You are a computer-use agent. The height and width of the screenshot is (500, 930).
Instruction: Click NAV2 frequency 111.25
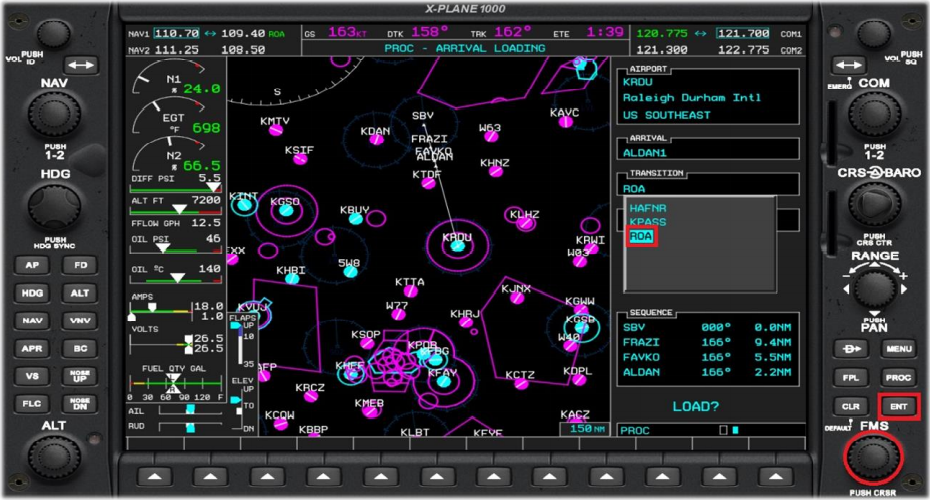point(176,50)
